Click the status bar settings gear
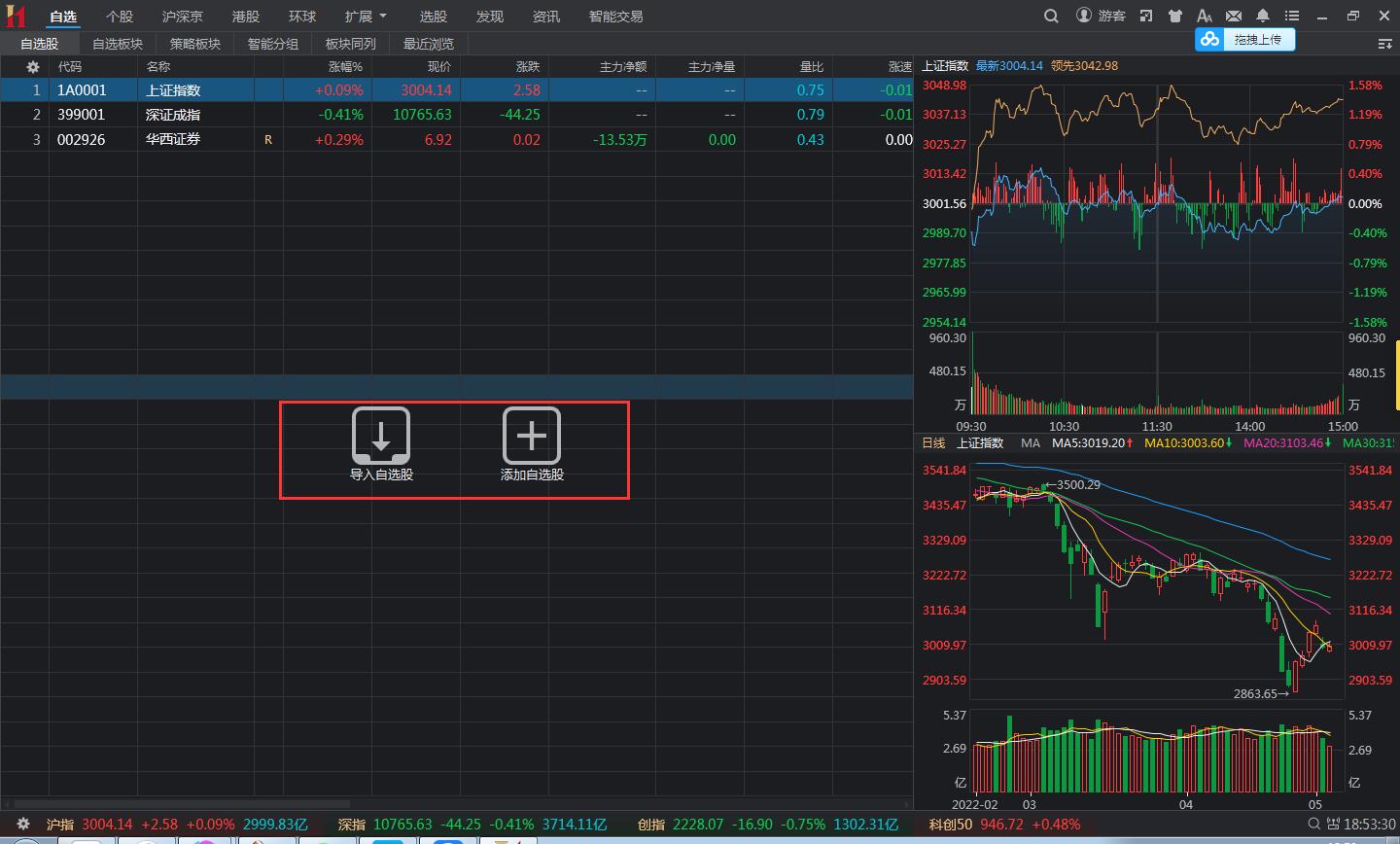Viewport: 1400px width, 844px height. click(23, 824)
